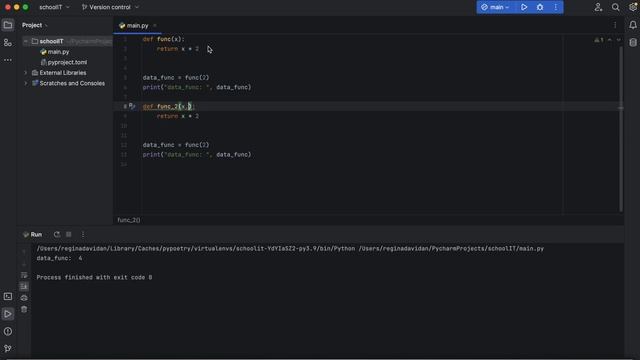
Task: Expand External Libraries node
Action: 26,73
